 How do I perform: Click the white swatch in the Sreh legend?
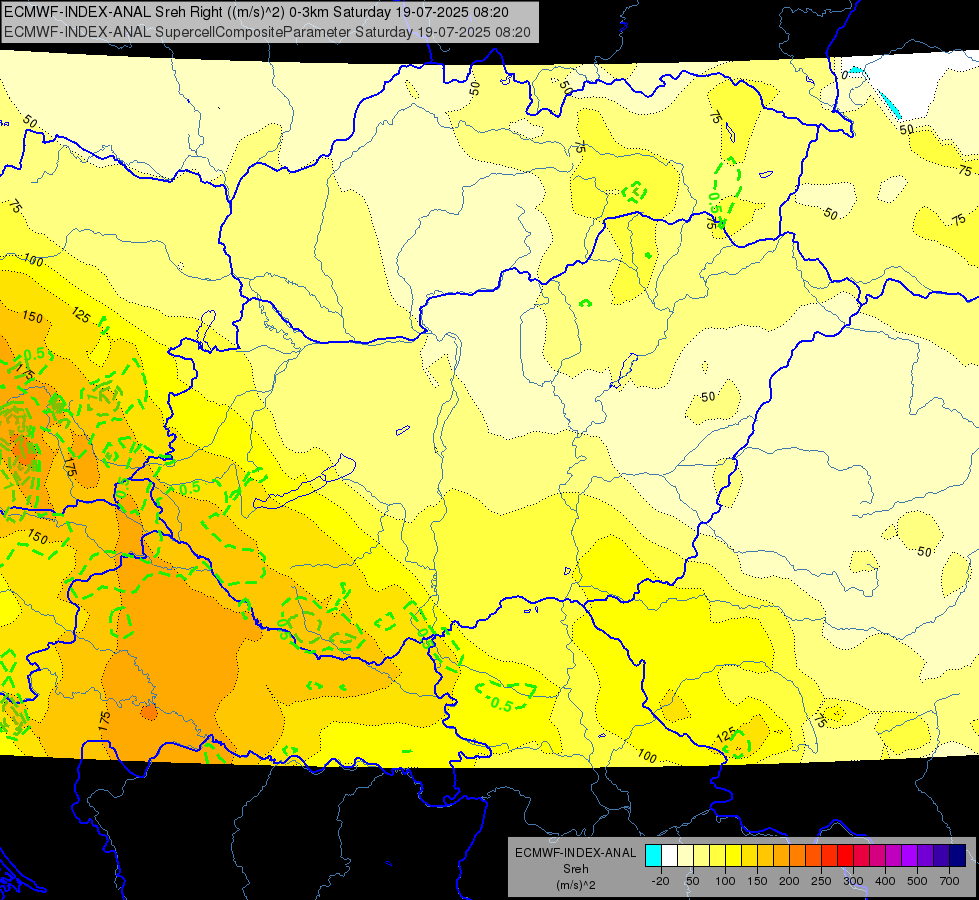point(669,855)
